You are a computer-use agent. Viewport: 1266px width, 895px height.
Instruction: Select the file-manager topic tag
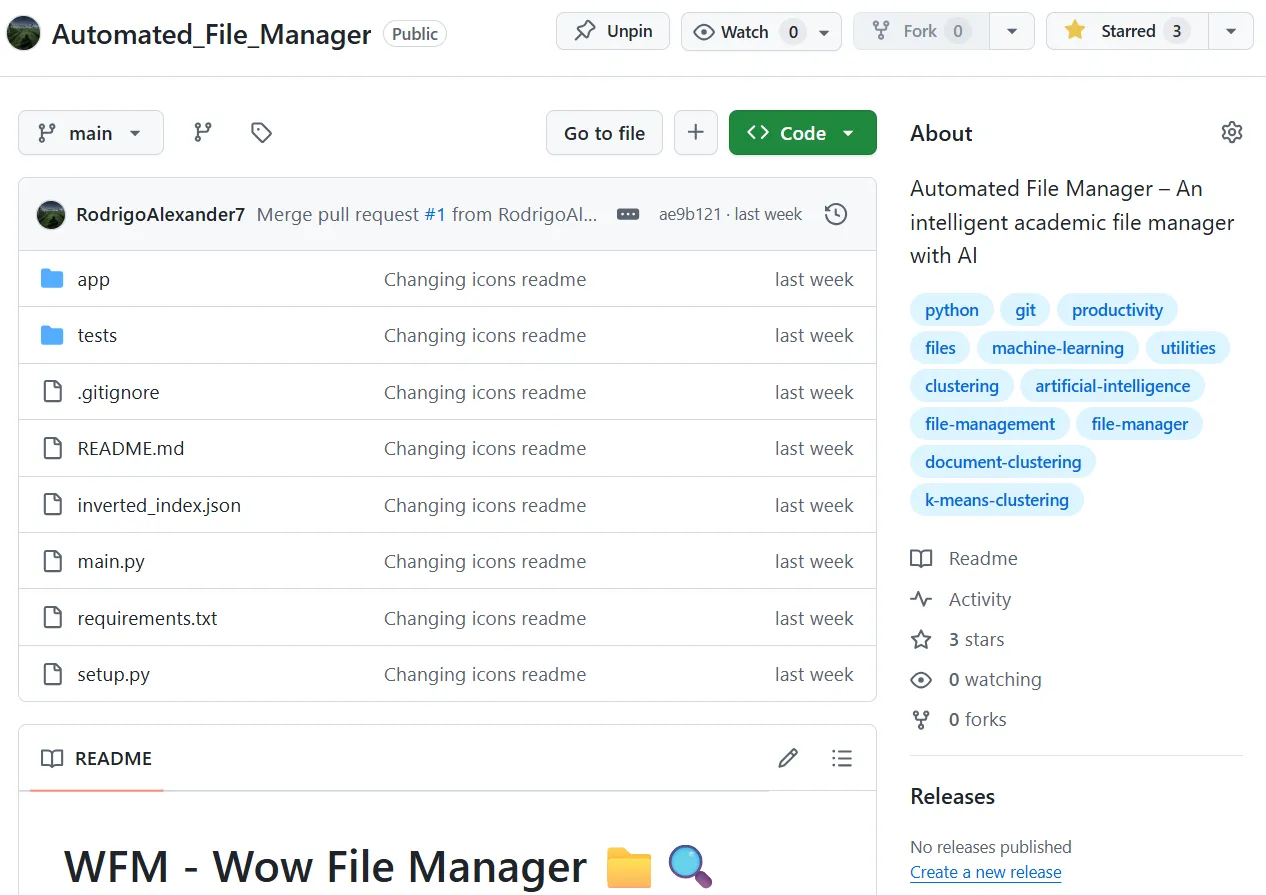pos(1140,424)
